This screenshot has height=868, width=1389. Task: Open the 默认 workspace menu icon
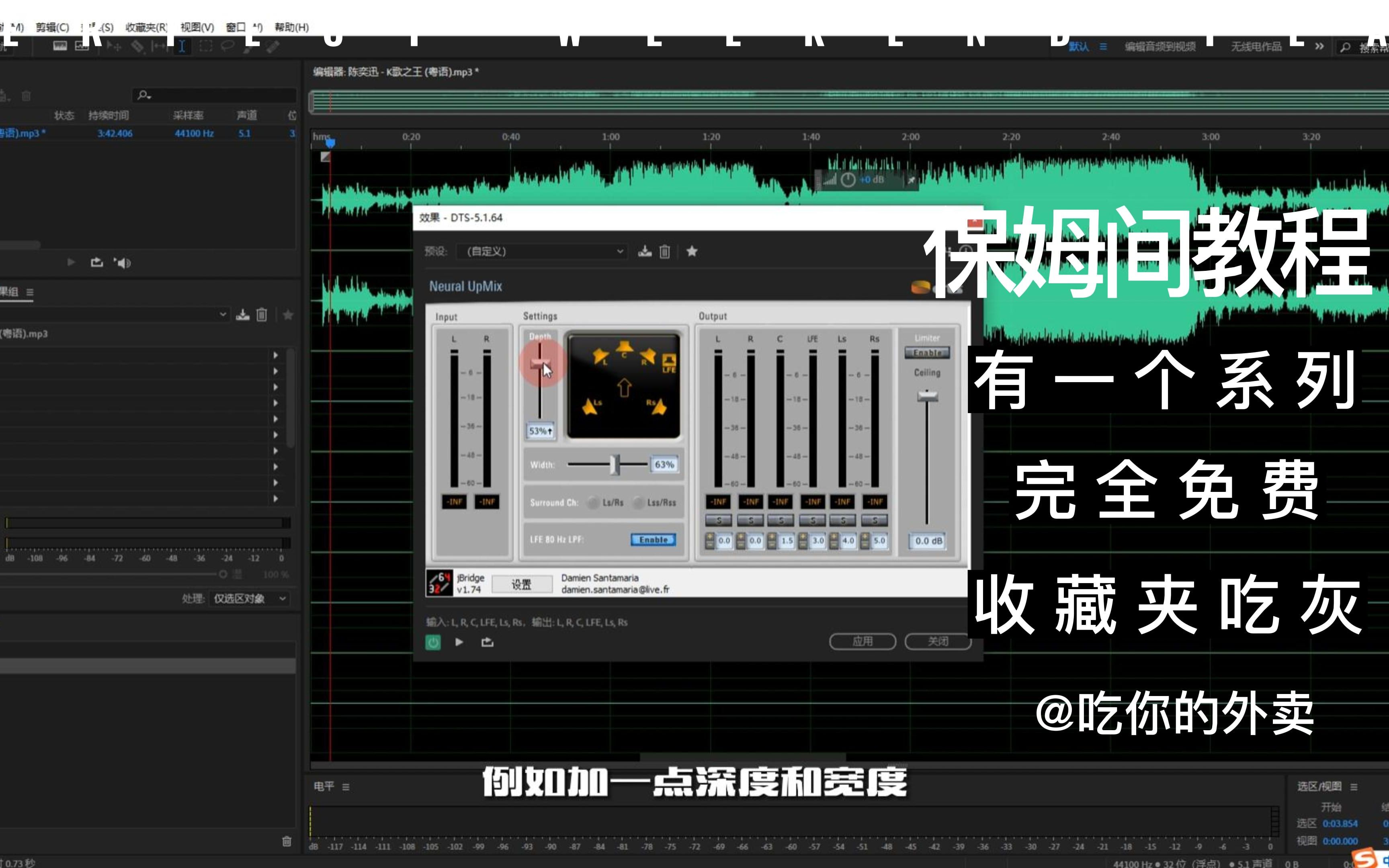tap(1103, 47)
